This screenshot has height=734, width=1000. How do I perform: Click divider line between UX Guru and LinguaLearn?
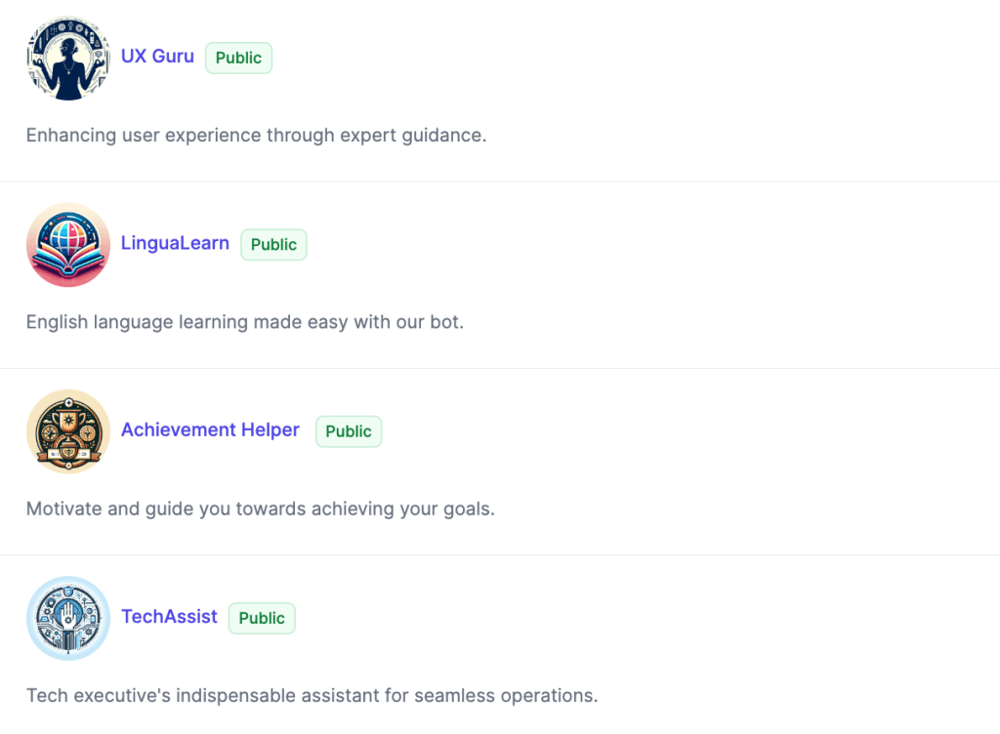click(500, 181)
